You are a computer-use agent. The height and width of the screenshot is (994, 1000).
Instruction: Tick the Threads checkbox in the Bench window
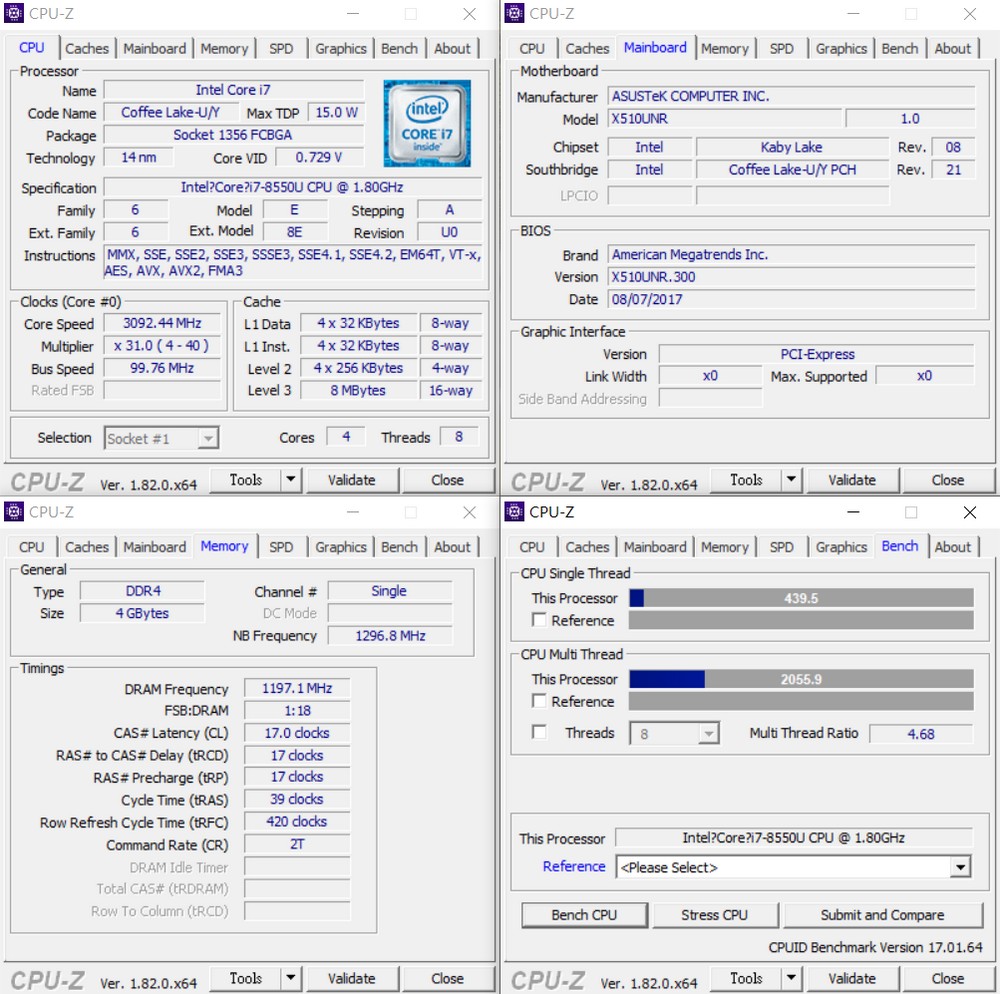pyautogui.click(x=540, y=733)
